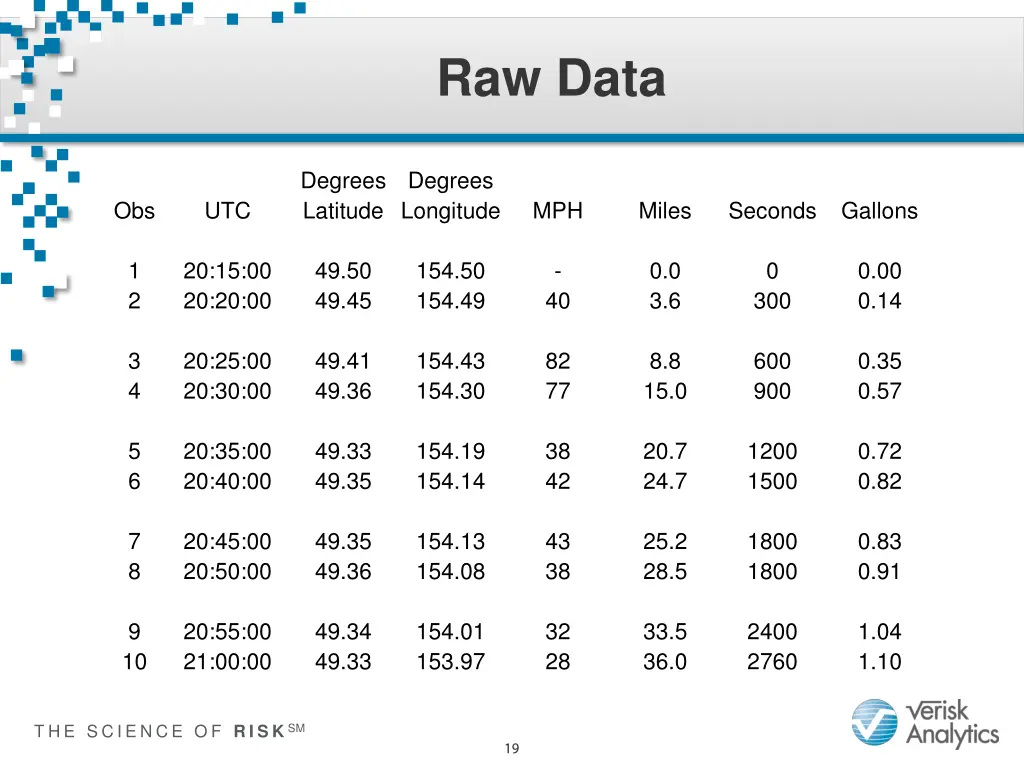The width and height of the screenshot is (1024, 768).
Task: Click the 153.97 longitude value
Action: [450, 661]
